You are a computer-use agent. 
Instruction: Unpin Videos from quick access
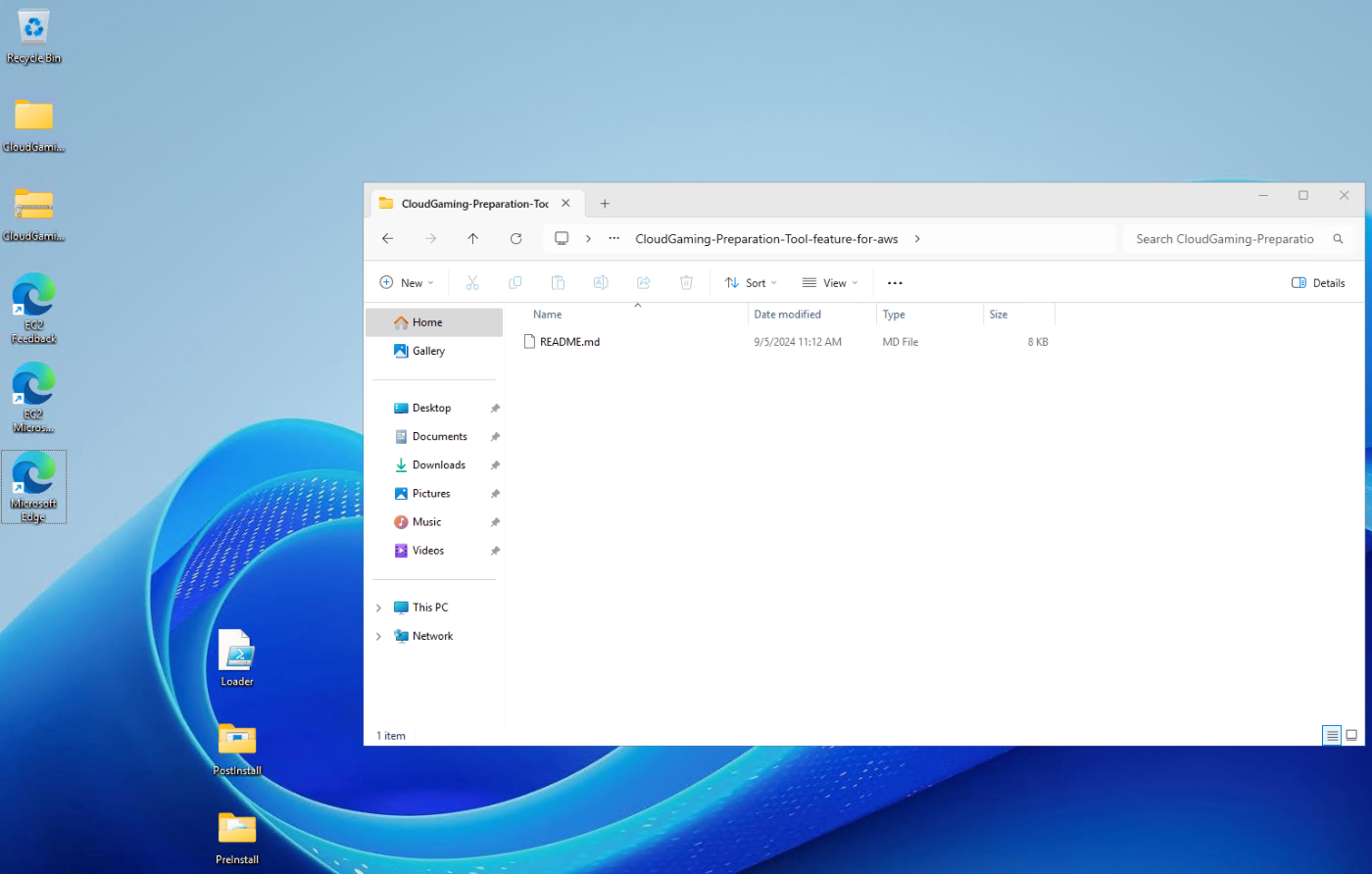[x=495, y=551]
